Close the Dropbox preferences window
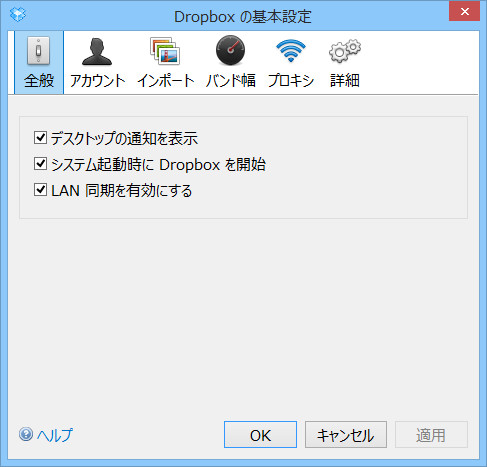The height and width of the screenshot is (467, 487). (464, 11)
